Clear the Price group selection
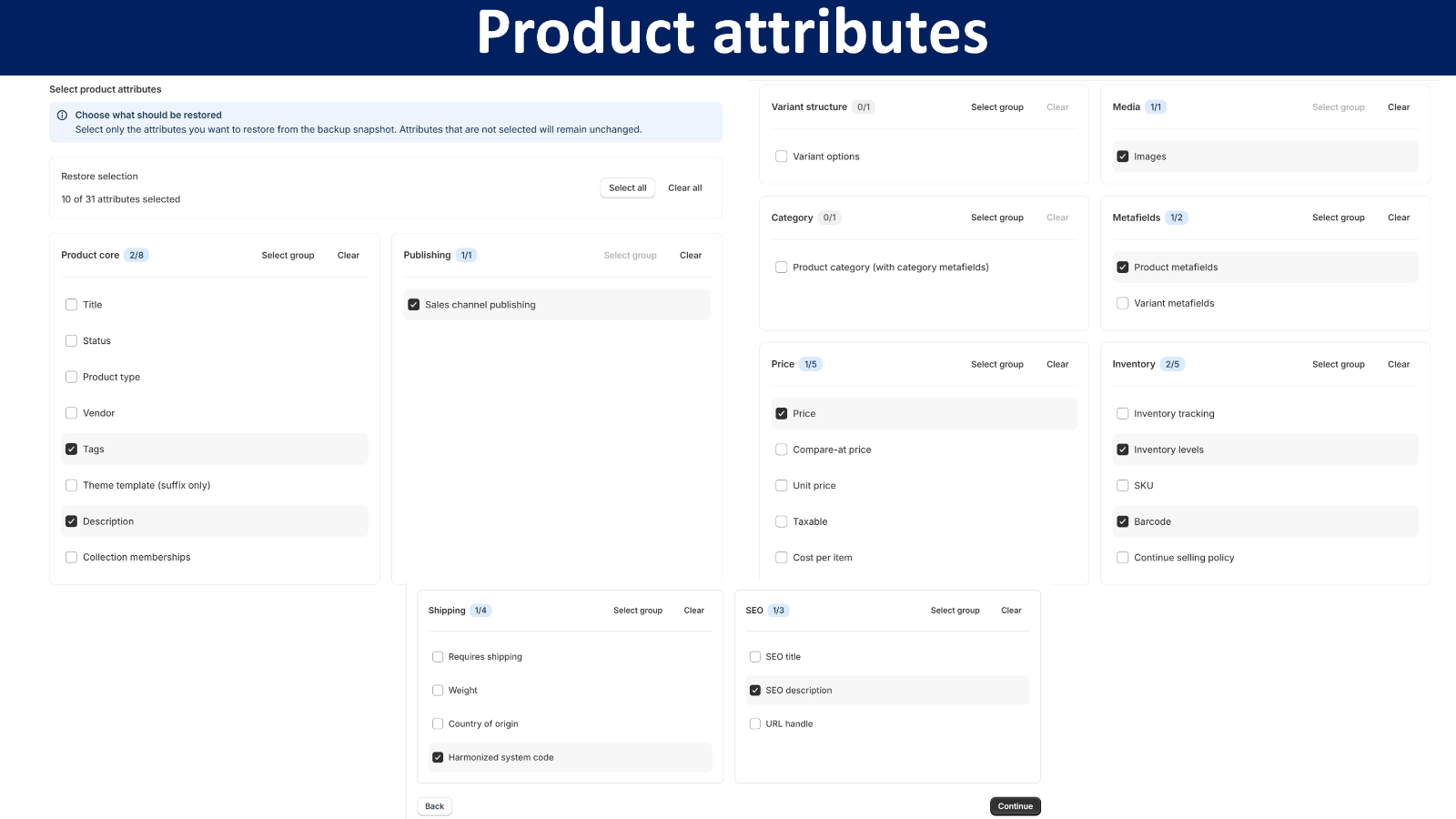Viewport: 1456px width, 819px height. [x=1057, y=365]
